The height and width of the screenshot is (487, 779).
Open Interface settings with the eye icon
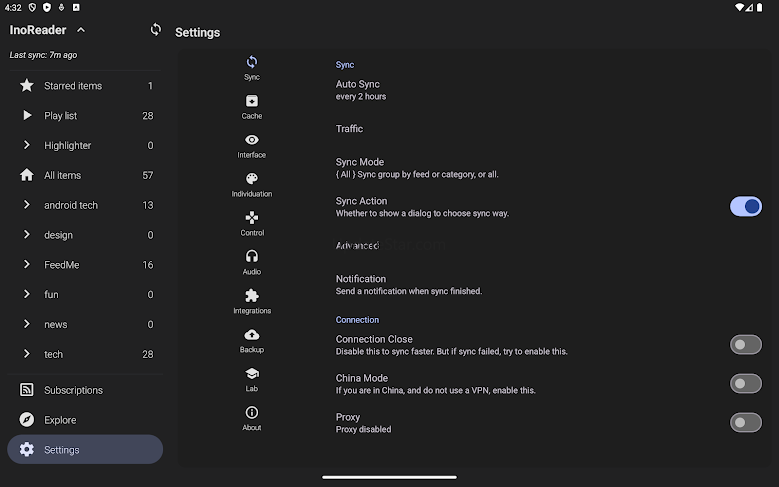pos(252,145)
